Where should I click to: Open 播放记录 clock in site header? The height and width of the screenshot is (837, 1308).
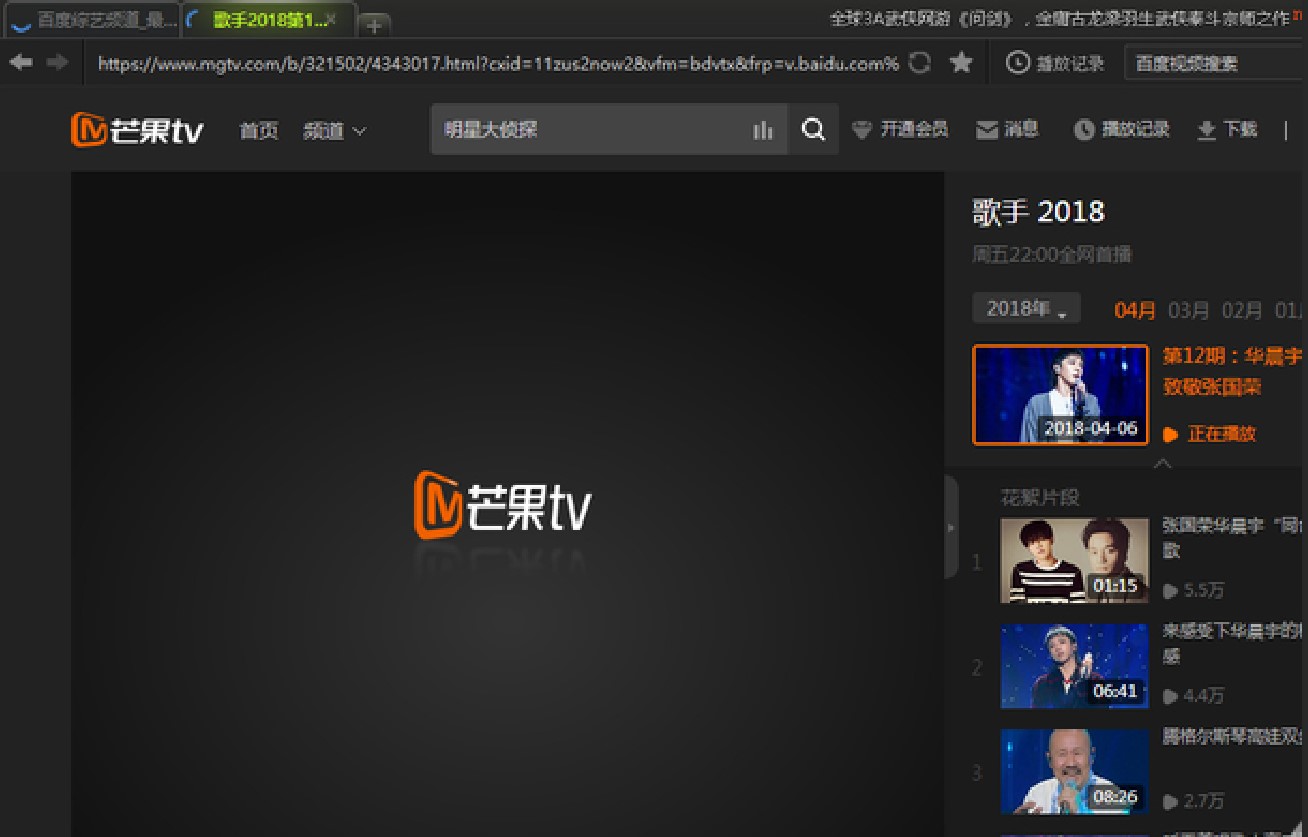1121,129
